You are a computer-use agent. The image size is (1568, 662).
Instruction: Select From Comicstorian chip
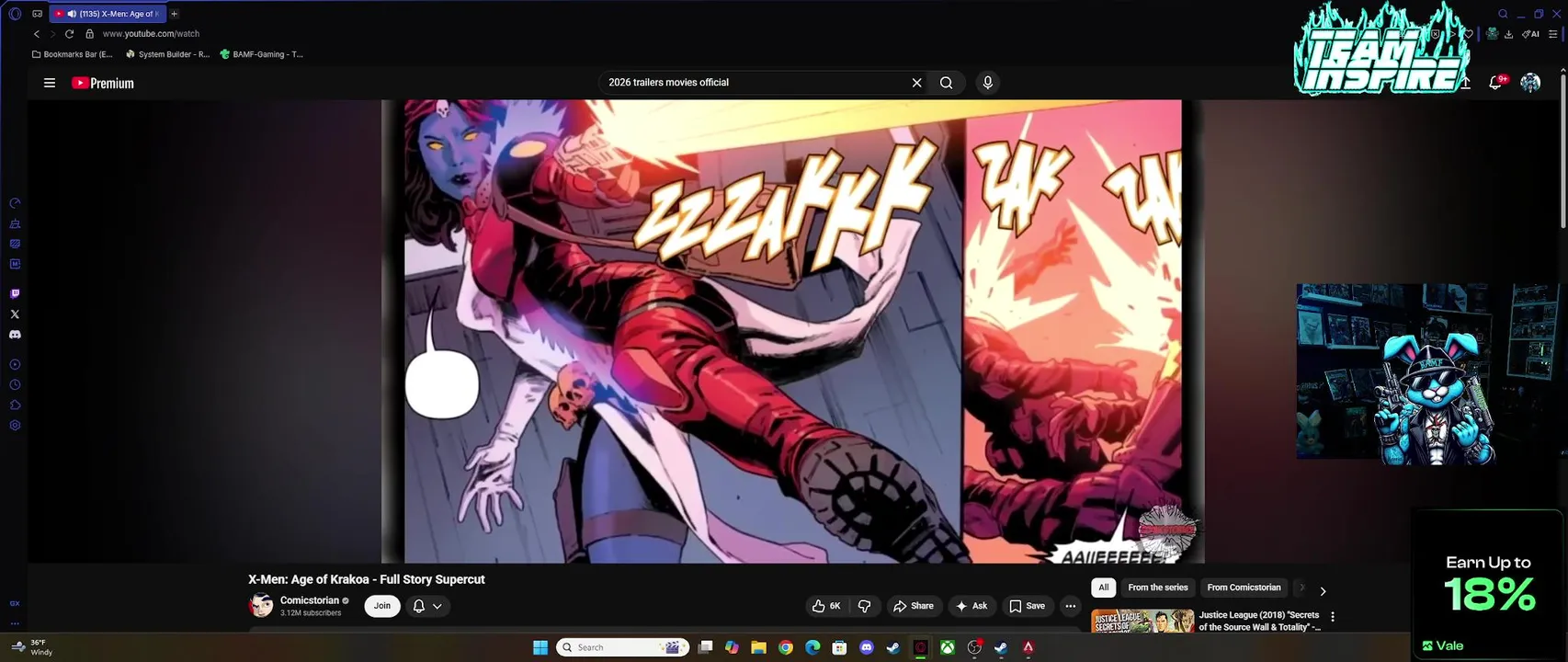pos(1244,588)
